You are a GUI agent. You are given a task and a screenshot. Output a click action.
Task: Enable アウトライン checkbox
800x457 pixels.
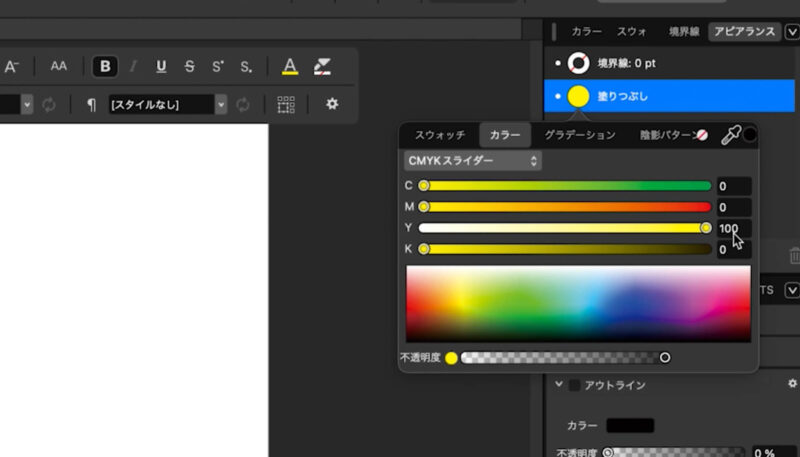click(574, 385)
